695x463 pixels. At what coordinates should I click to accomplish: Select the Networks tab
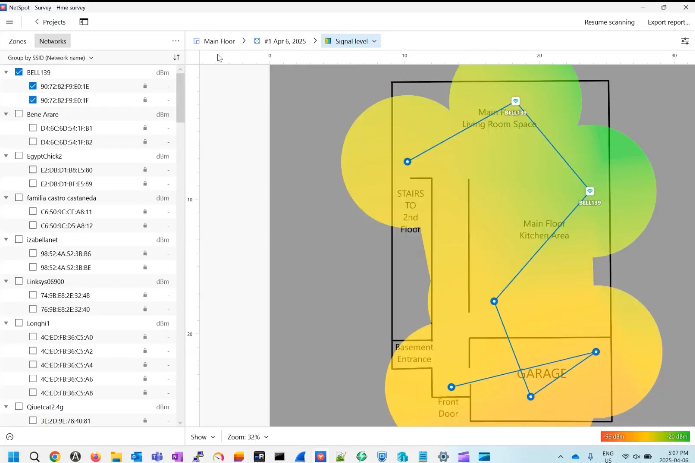[x=52, y=41]
